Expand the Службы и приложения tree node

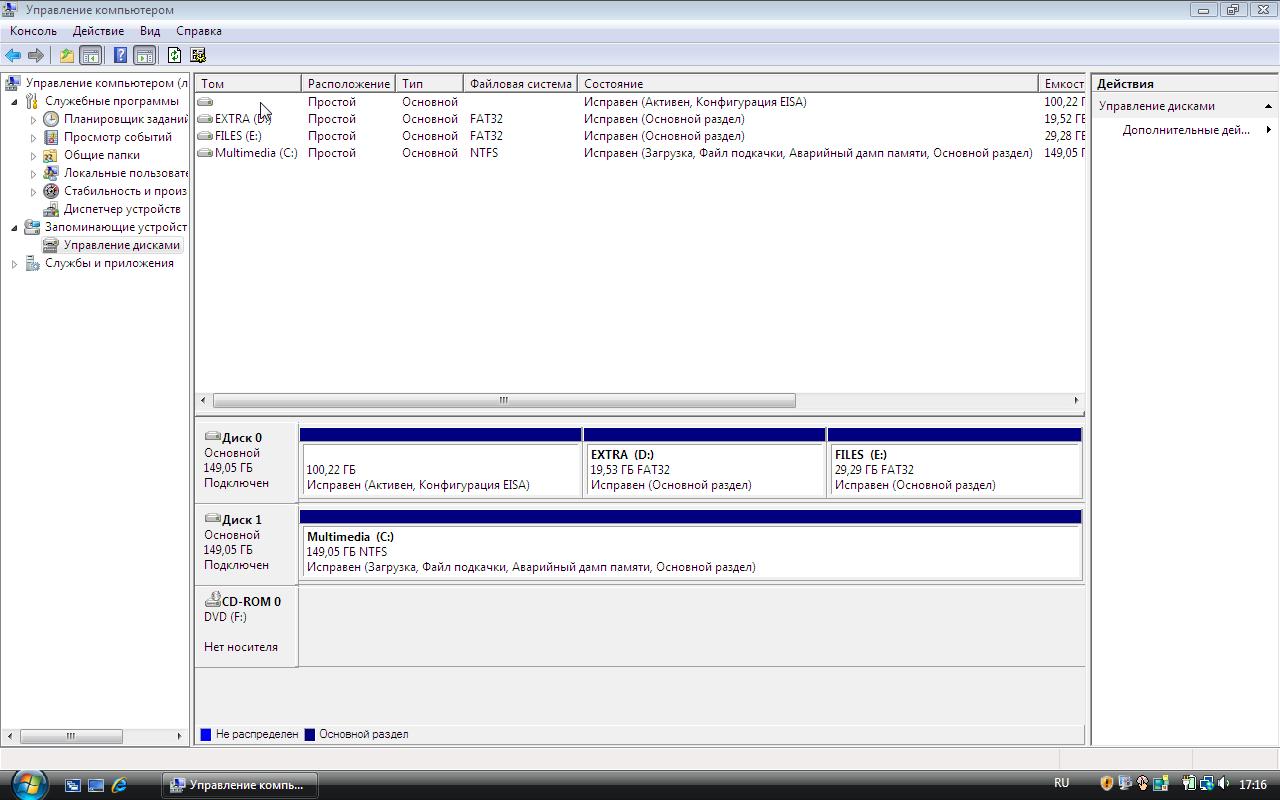coord(15,264)
